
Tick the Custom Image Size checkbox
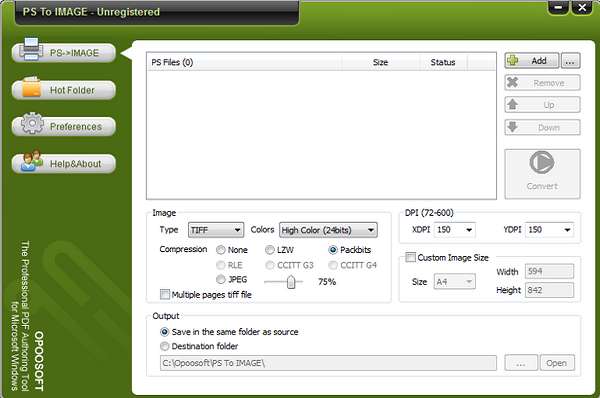[410, 257]
